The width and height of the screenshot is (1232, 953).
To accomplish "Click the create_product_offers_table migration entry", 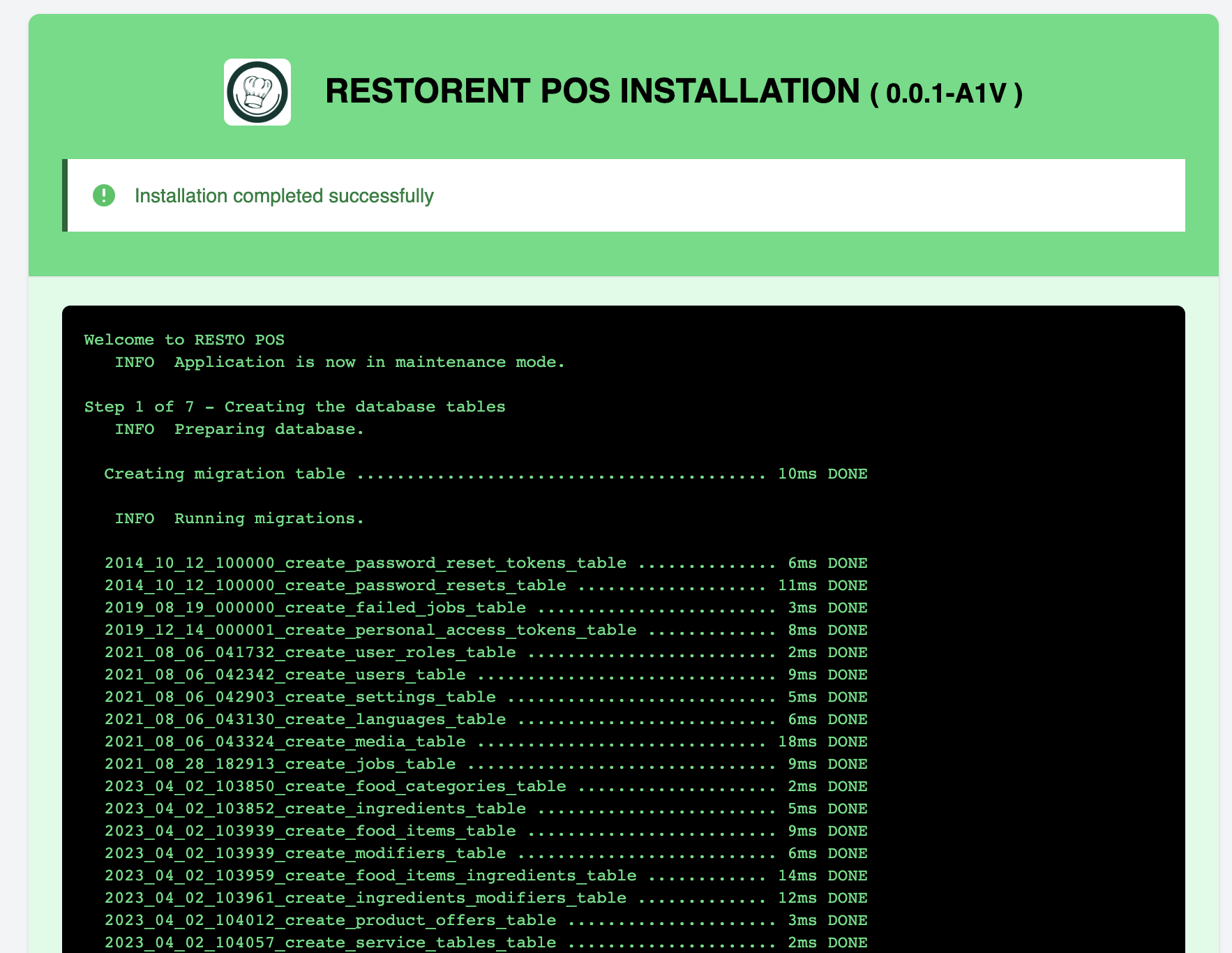I will tap(330, 920).
